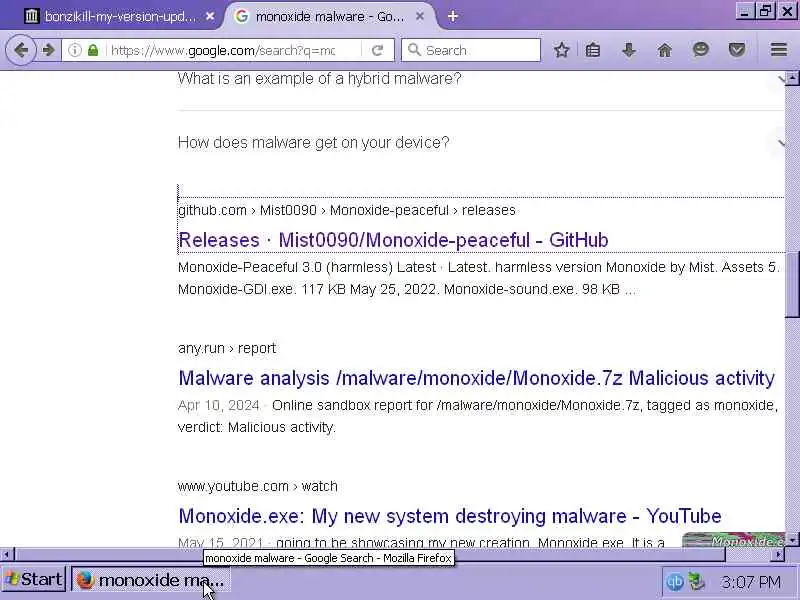This screenshot has width=800, height=600.
Task: Switch to bonzikill-my-version-upd tab
Action: [x=120, y=16]
